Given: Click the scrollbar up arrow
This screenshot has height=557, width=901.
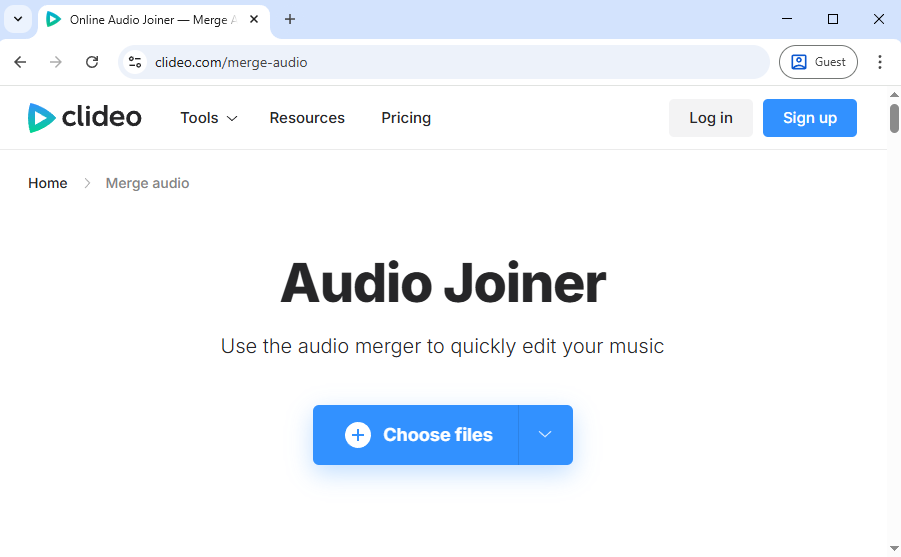Looking at the screenshot, I should [x=894, y=95].
